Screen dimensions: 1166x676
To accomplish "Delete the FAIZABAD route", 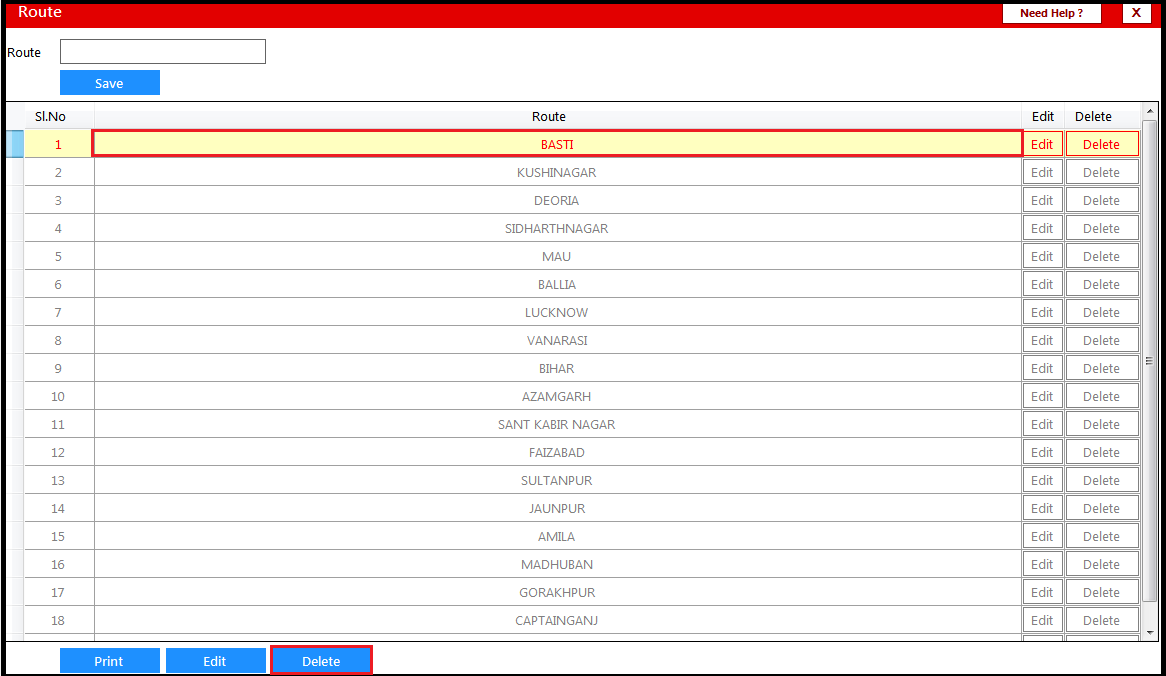I will click(x=1101, y=452).
